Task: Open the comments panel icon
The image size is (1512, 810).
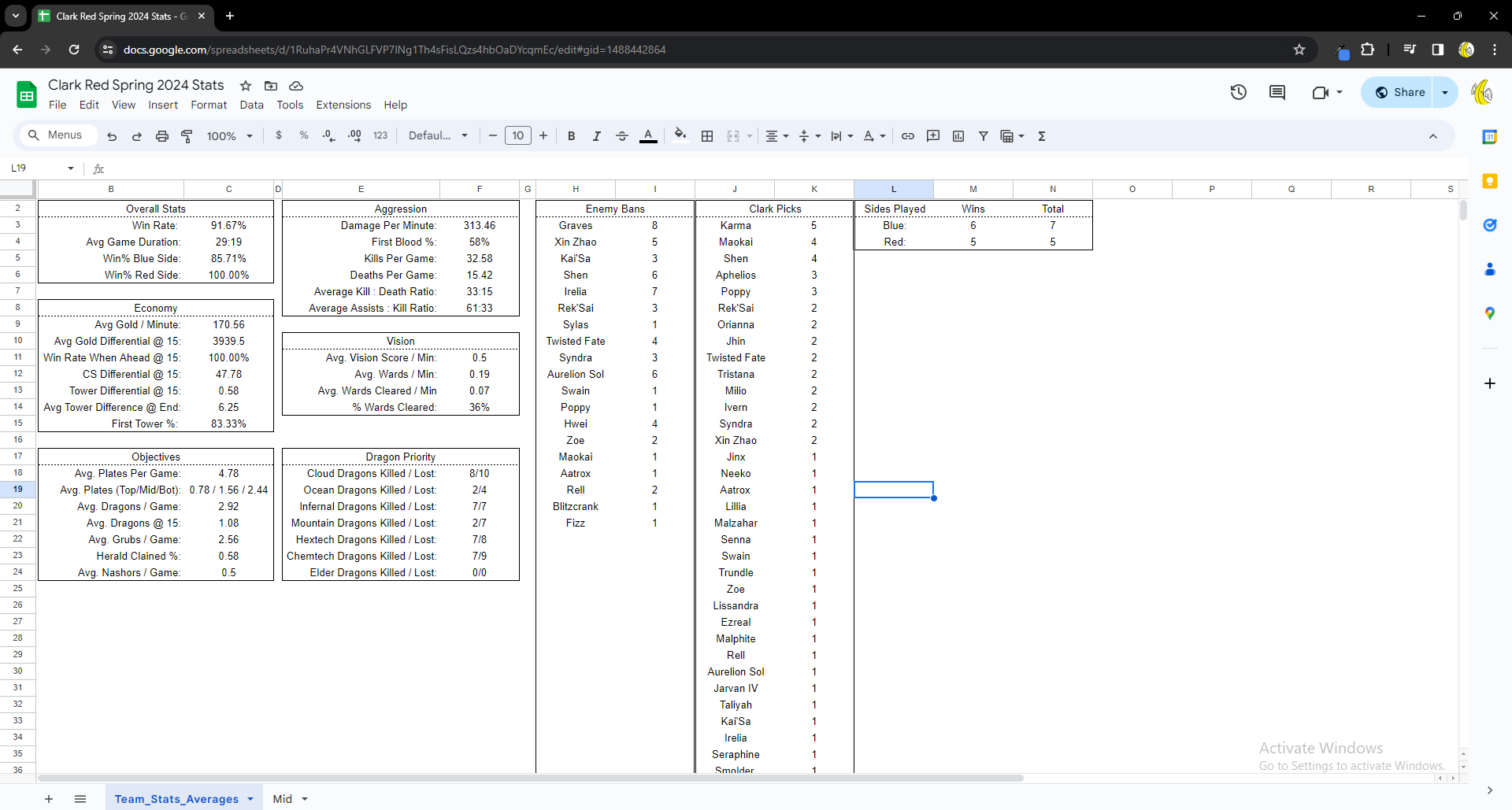Action: coord(1277,92)
